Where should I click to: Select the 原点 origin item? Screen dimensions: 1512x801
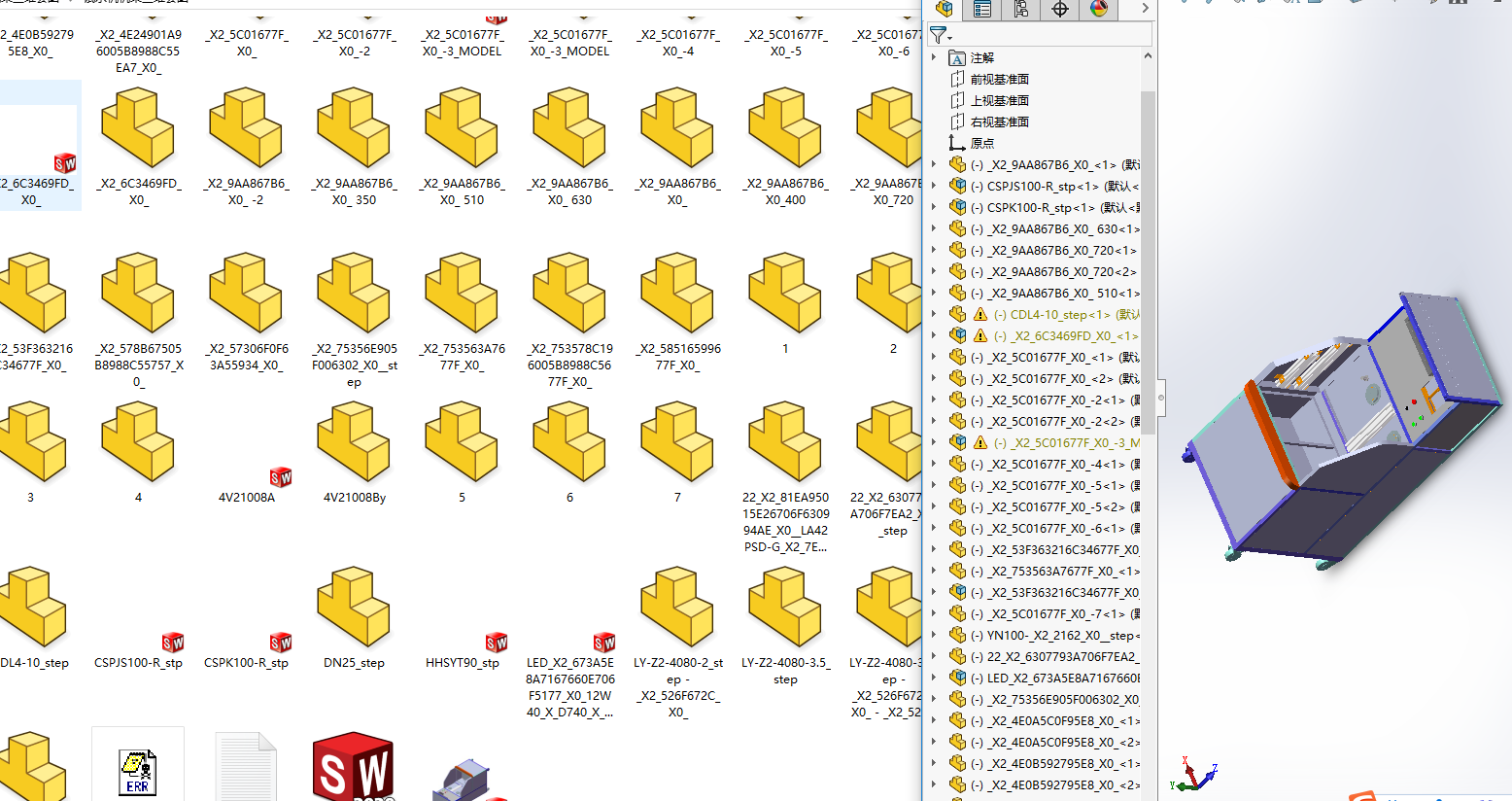[x=981, y=143]
